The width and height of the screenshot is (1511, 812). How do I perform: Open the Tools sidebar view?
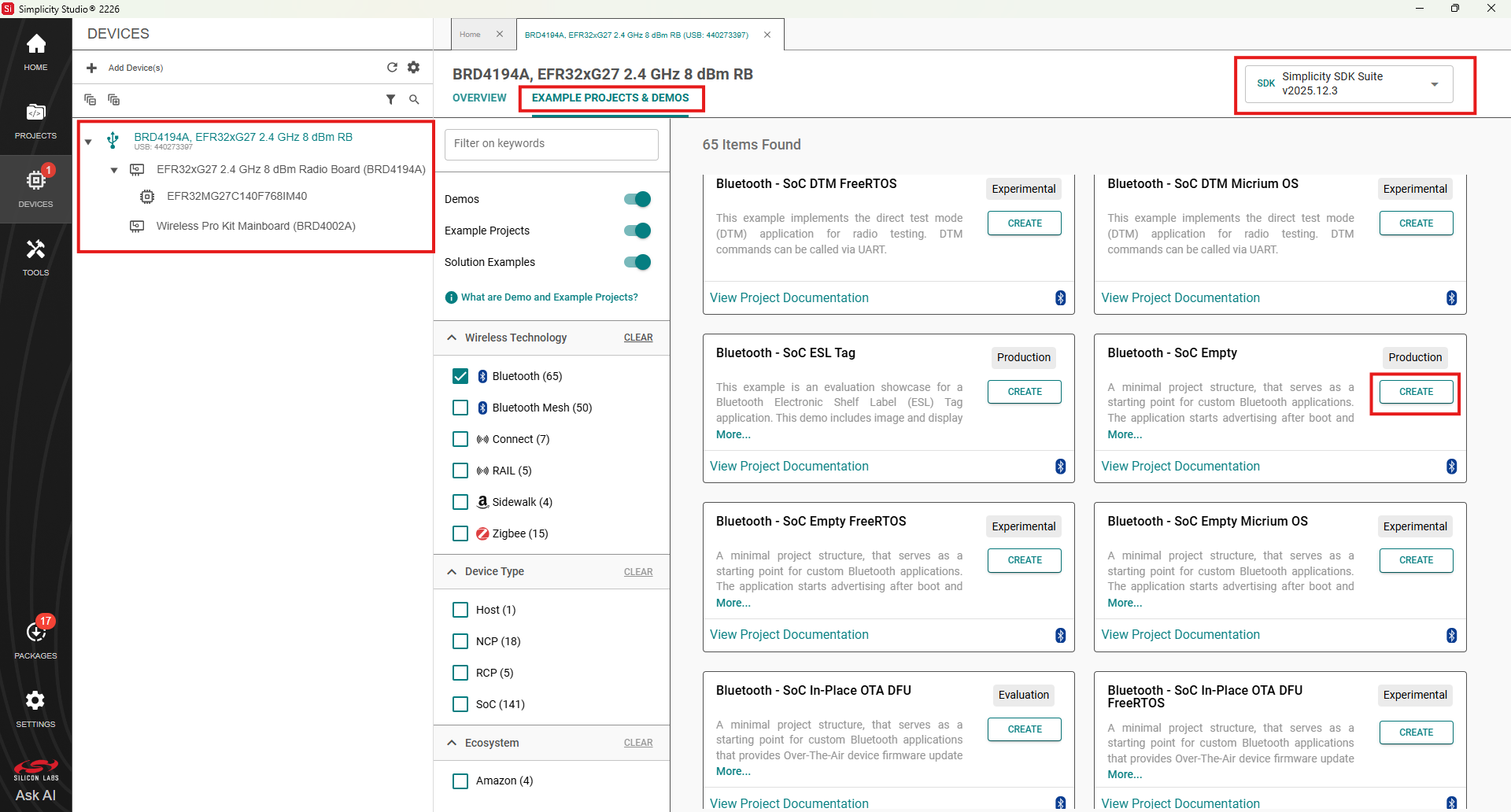[x=35, y=258]
